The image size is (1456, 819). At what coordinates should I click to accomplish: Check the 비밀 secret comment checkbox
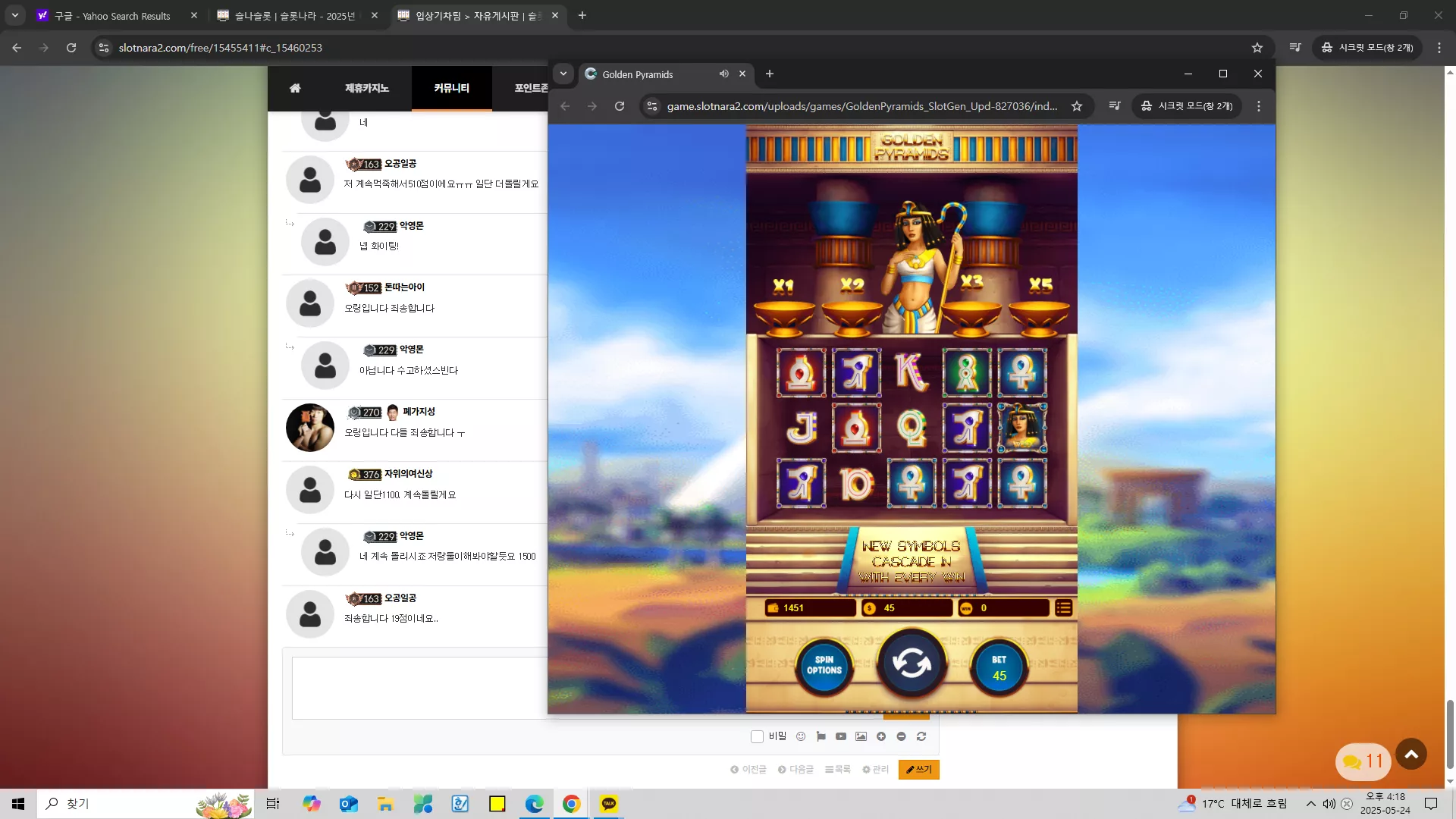click(757, 736)
